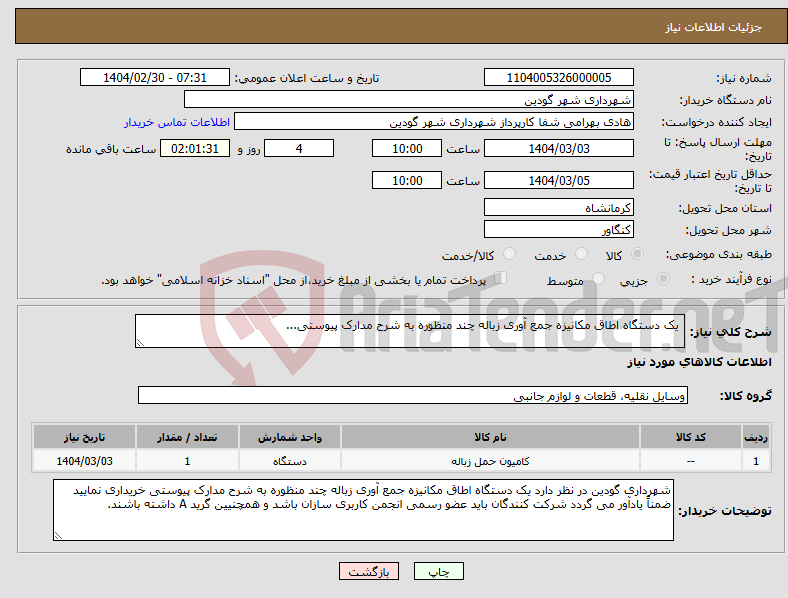Screen dimensions: 788x598
Task: Click the چاپ (print) button
Action: click(x=438, y=571)
